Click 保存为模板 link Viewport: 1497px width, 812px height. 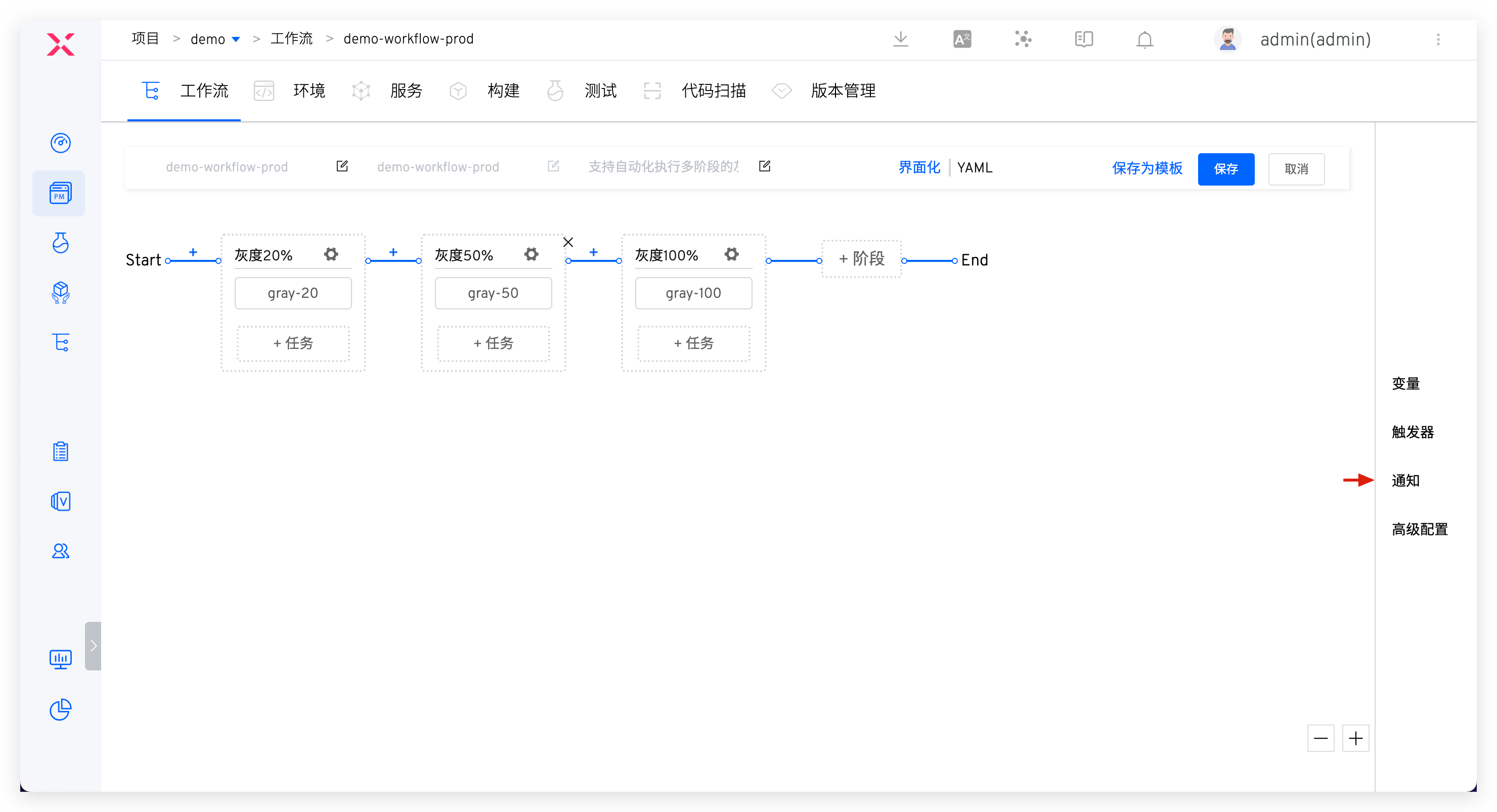click(x=1147, y=168)
